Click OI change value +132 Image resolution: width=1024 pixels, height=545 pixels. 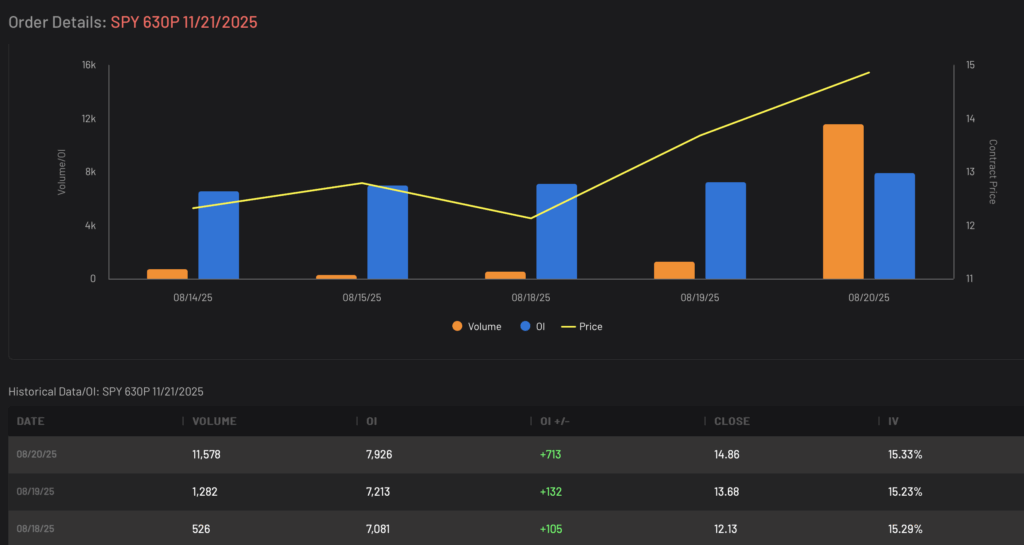coord(551,491)
